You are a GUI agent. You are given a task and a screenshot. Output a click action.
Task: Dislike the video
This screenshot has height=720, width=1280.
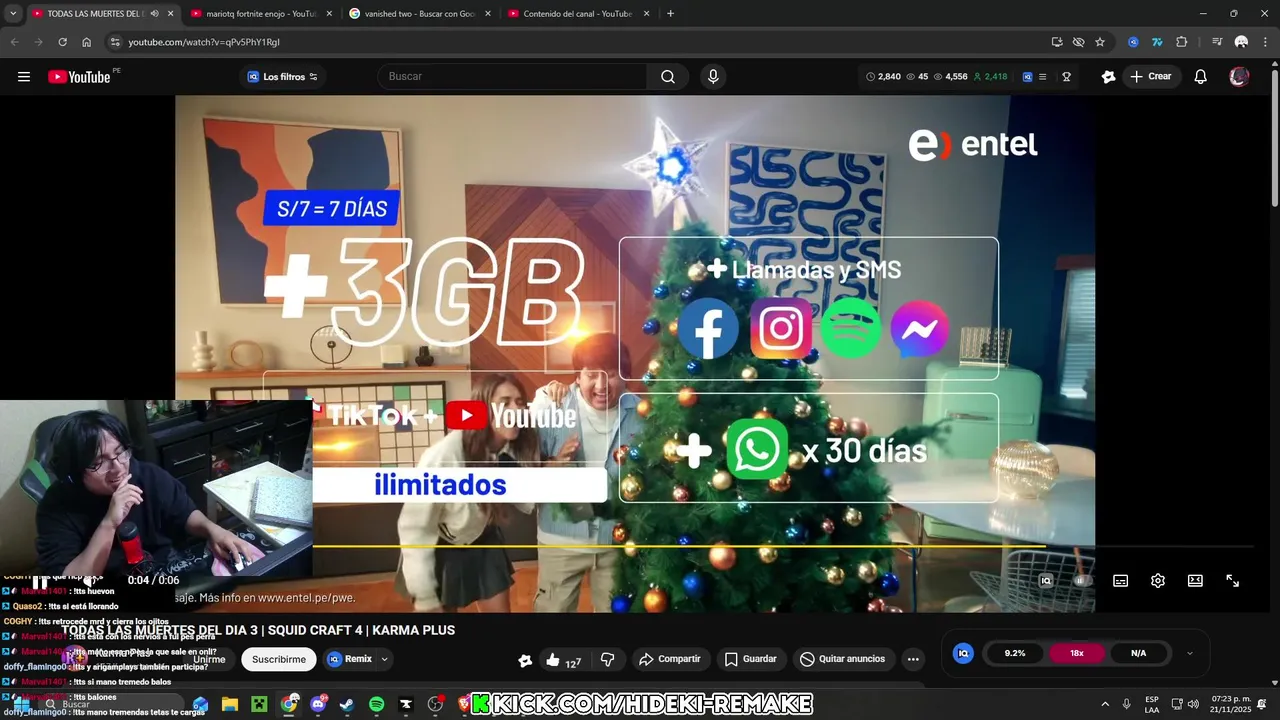pyautogui.click(x=607, y=659)
